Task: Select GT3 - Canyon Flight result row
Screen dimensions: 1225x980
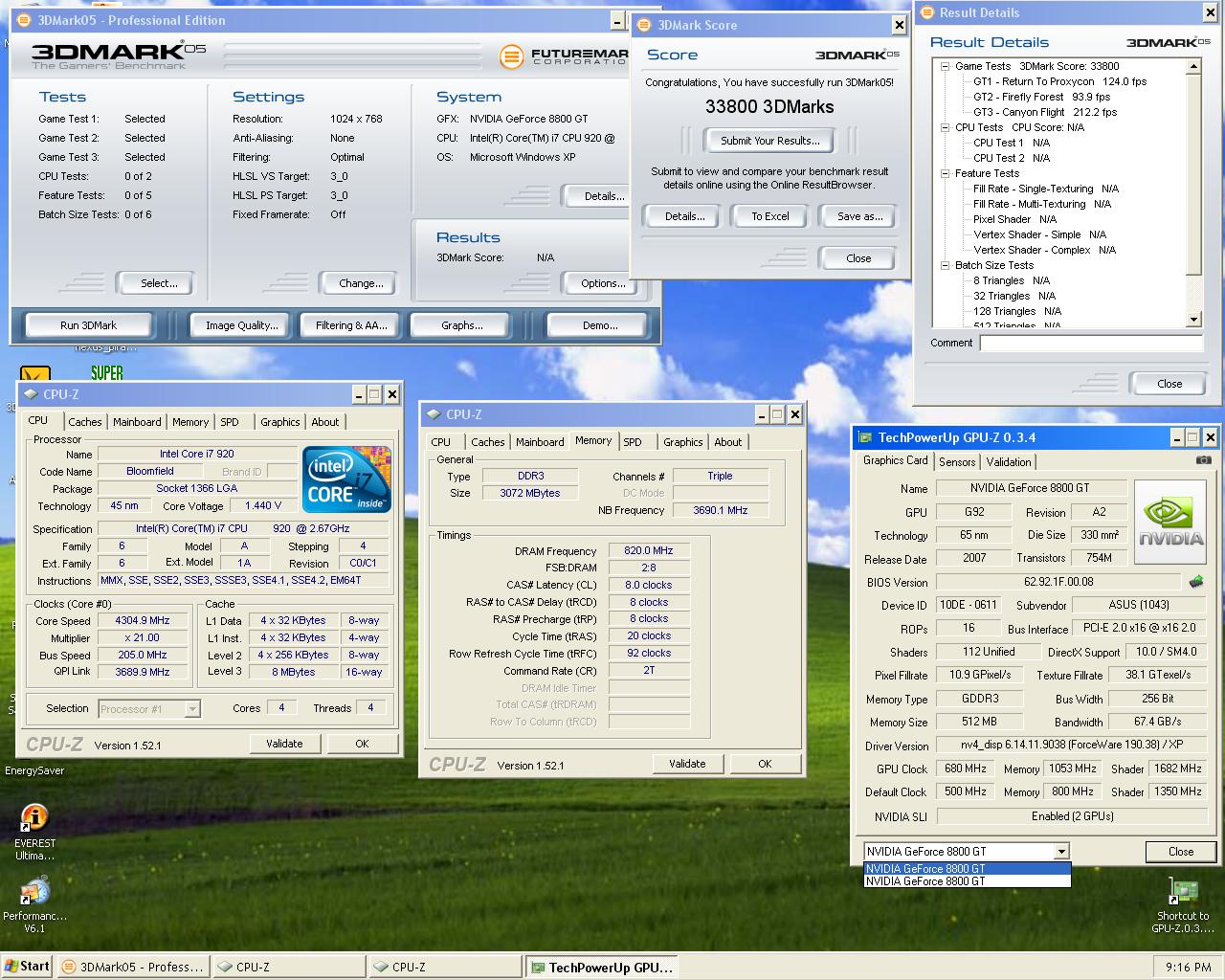Action: point(1045,112)
